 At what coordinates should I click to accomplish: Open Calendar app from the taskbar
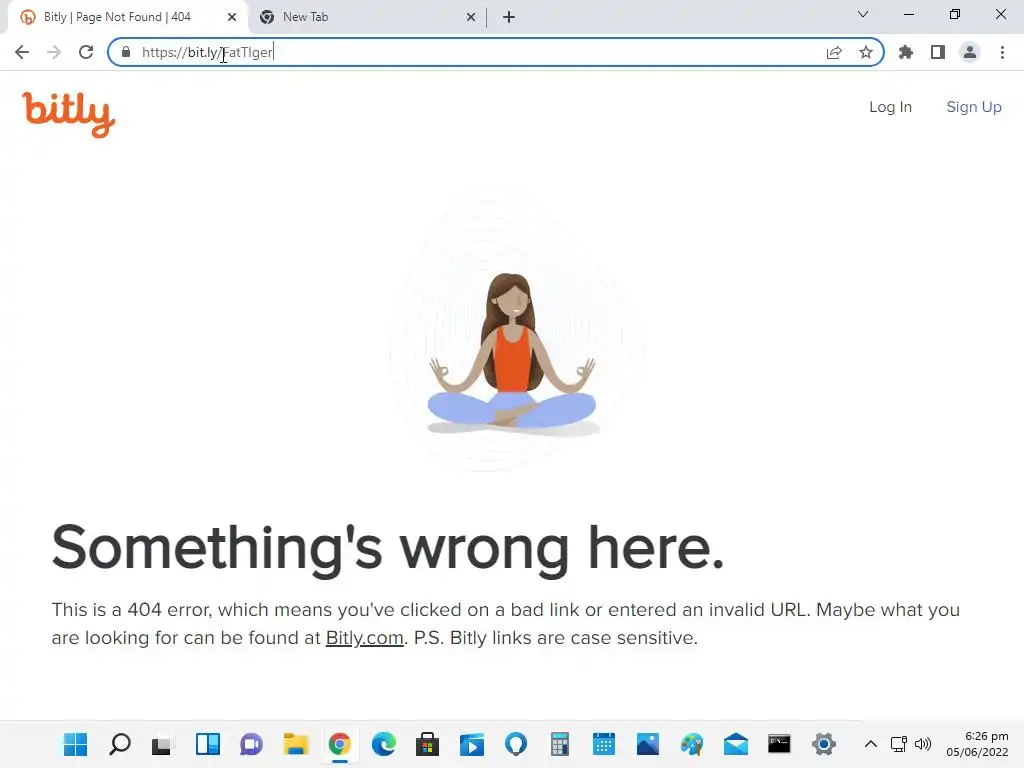tap(603, 744)
